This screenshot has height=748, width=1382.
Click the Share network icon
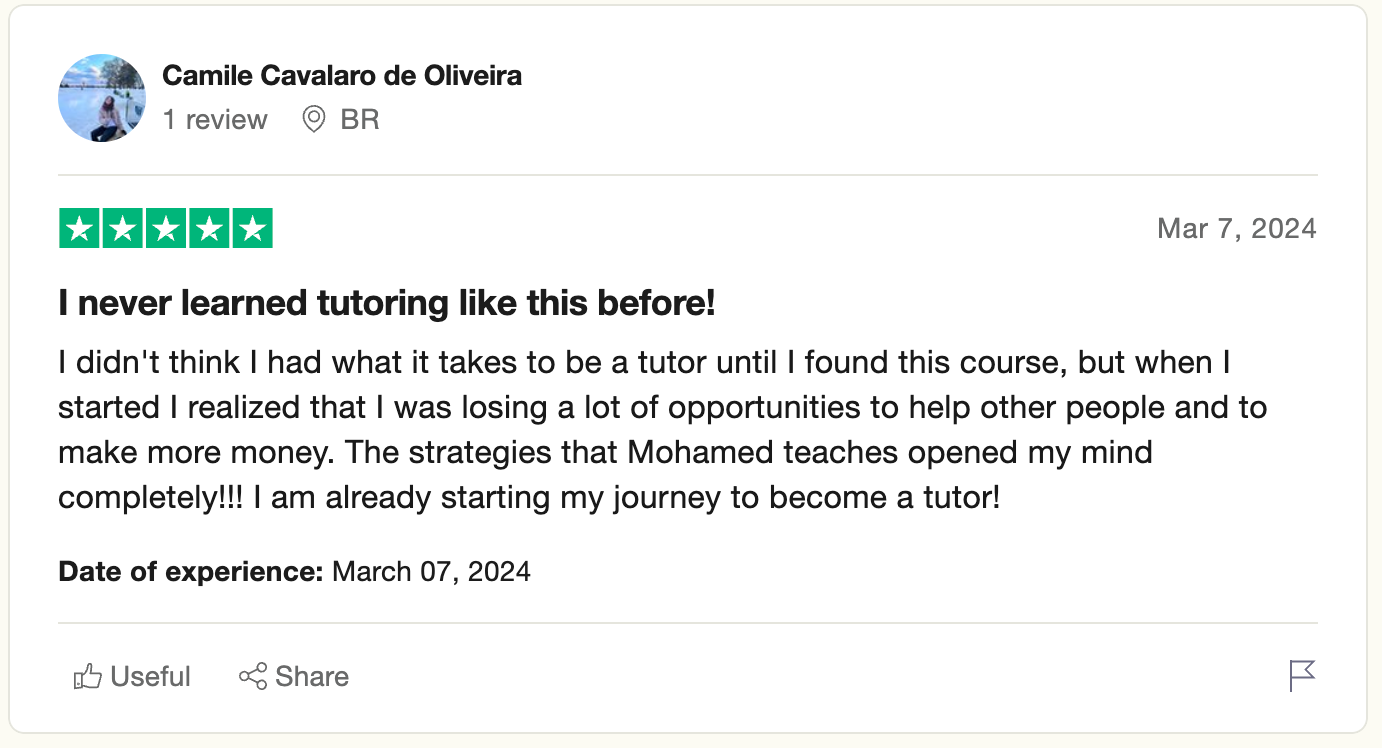pyautogui.click(x=253, y=677)
